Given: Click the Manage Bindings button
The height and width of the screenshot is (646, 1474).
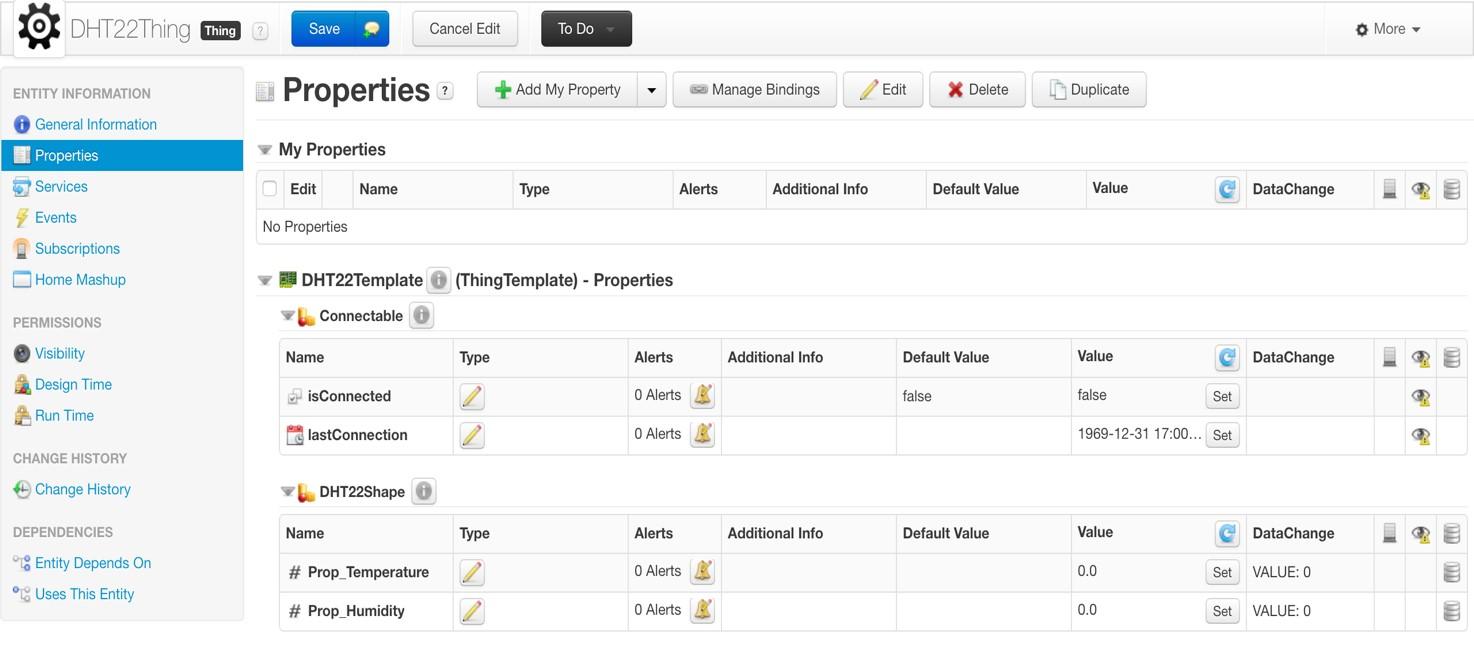Looking at the screenshot, I should [x=755, y=90].
